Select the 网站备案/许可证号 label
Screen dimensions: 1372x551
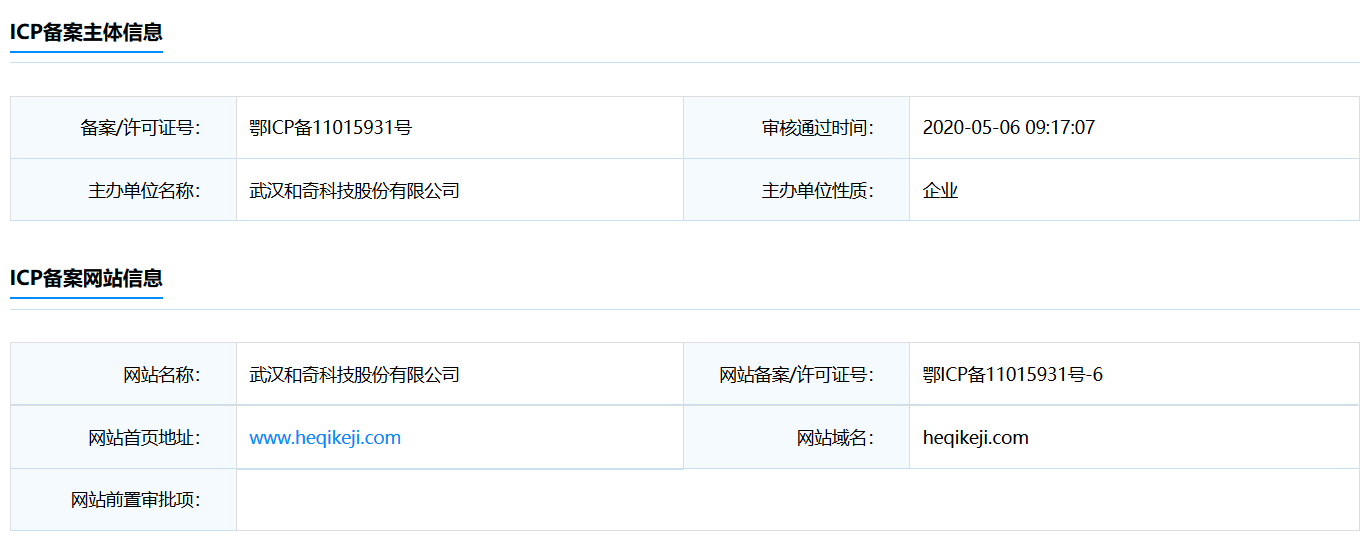[x=796, y=375]
